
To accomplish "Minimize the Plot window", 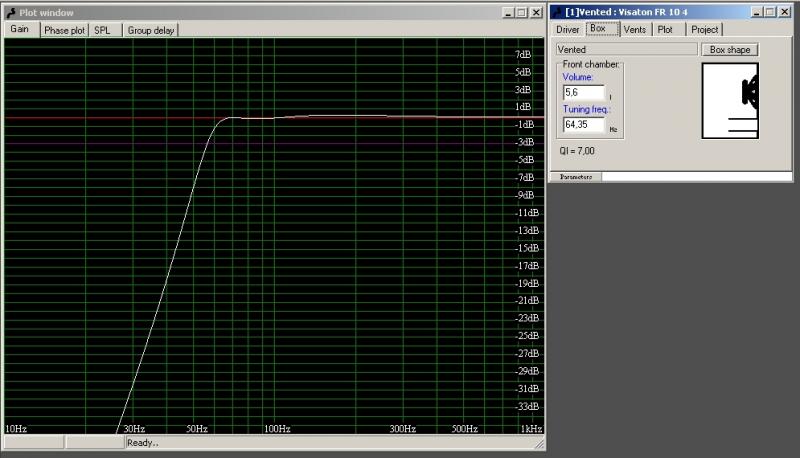I will 509,12.
